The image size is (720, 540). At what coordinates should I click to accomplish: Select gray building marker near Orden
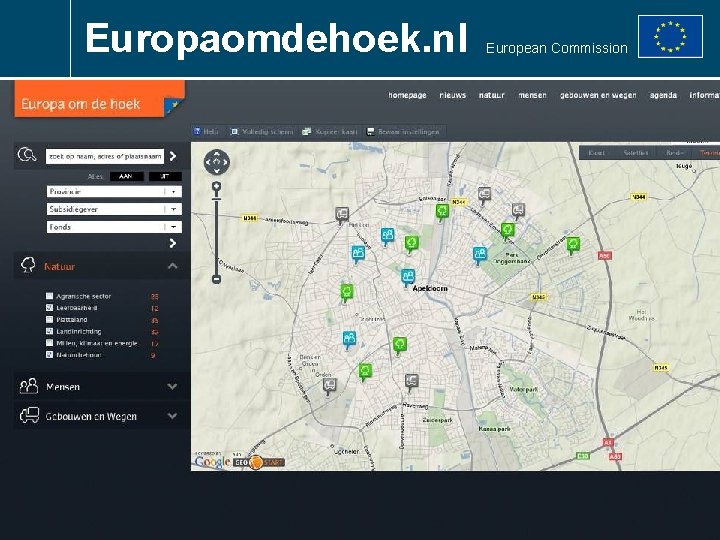coord(329,386)
